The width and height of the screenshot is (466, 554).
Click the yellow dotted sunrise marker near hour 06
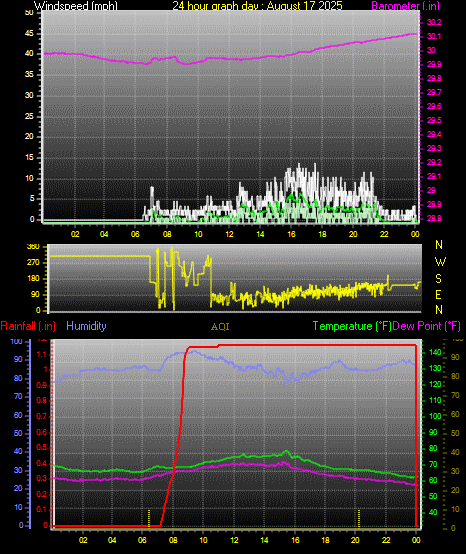point(149,518)
